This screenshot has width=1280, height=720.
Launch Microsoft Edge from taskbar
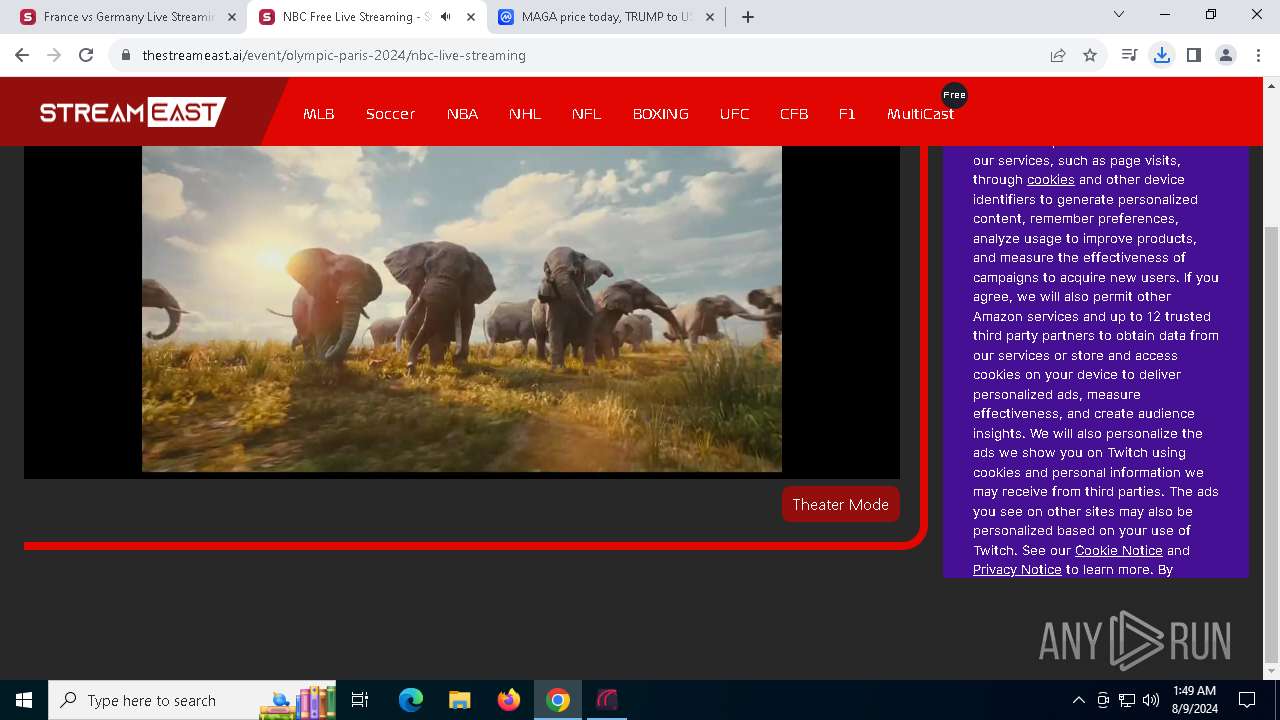pyautogui.click(x=411, y=700)
